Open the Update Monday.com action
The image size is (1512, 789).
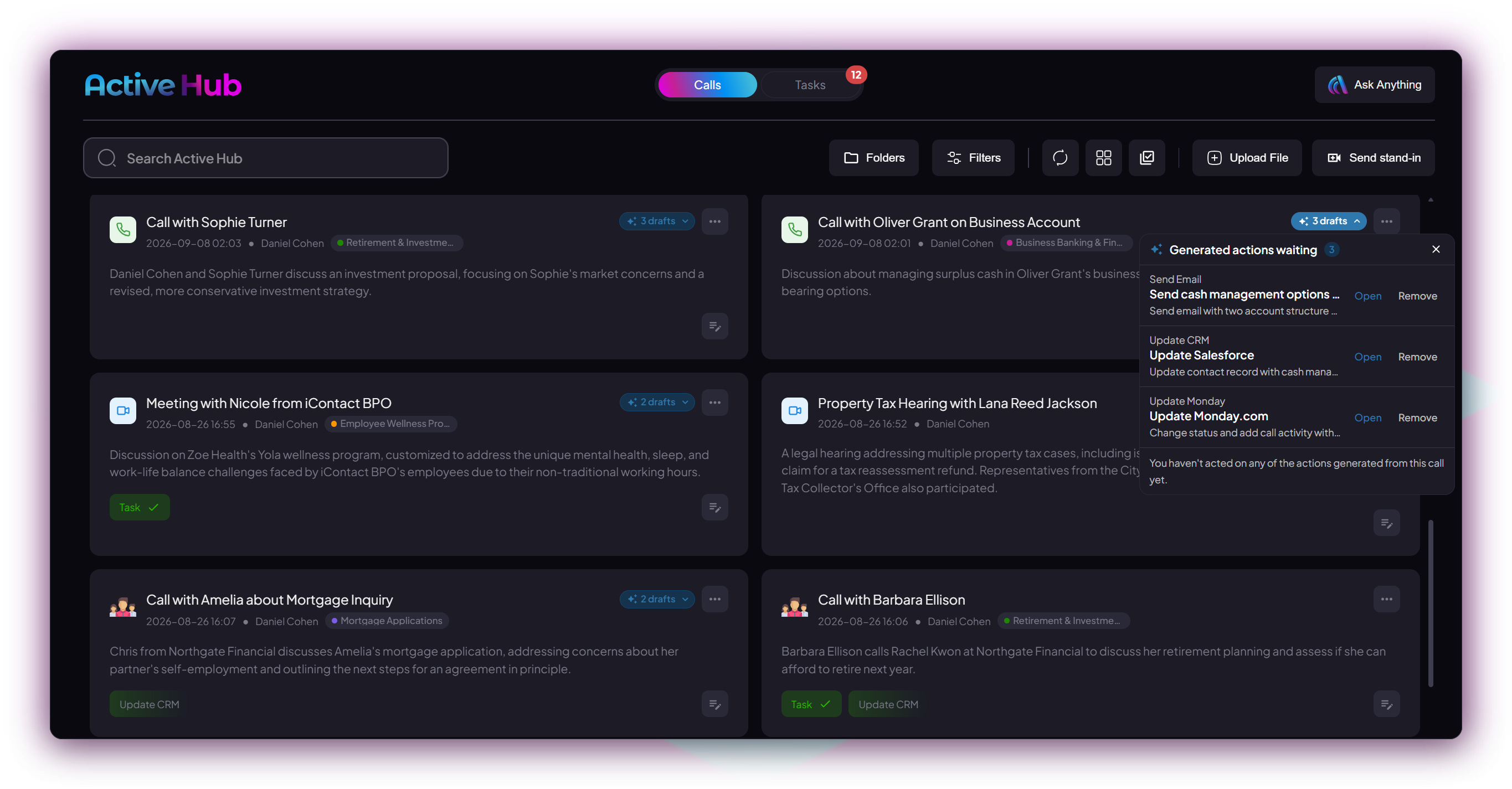1367,417
